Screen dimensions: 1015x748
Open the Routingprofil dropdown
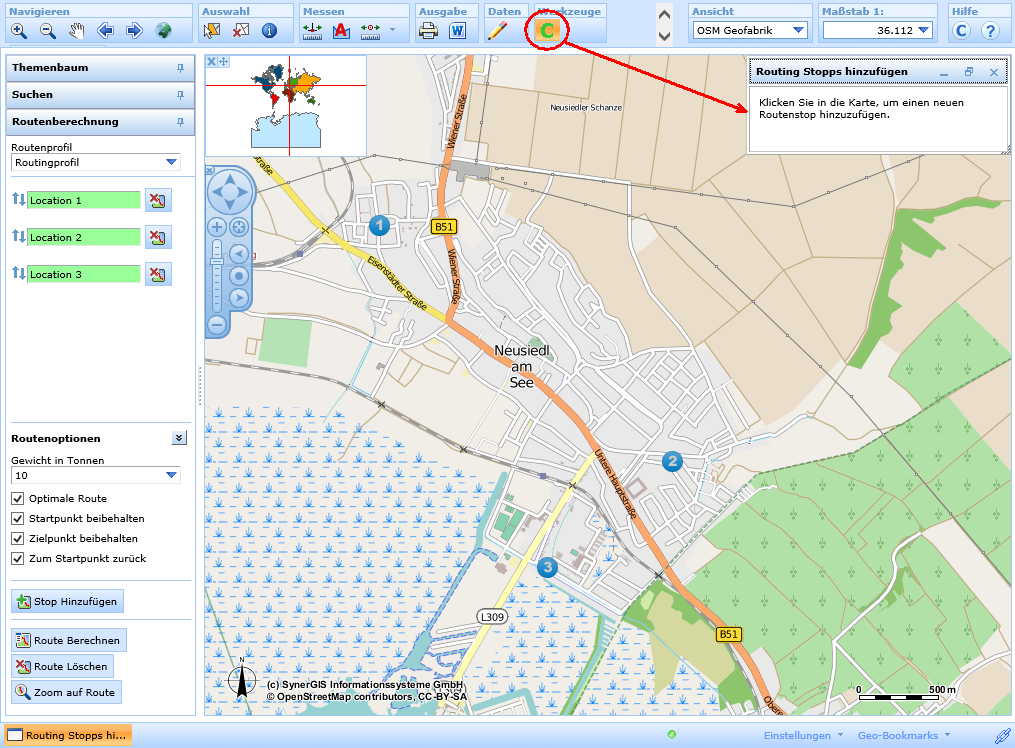coord(171,161)
